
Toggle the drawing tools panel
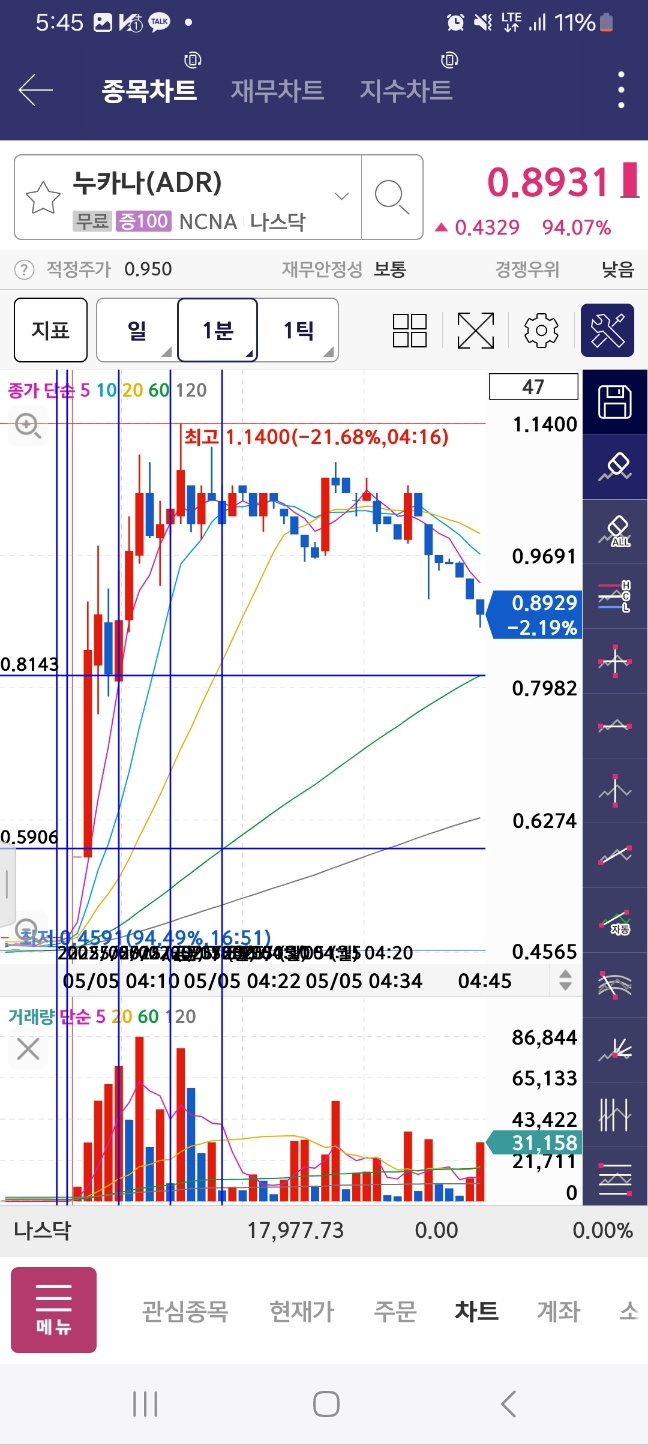[608, 330]
